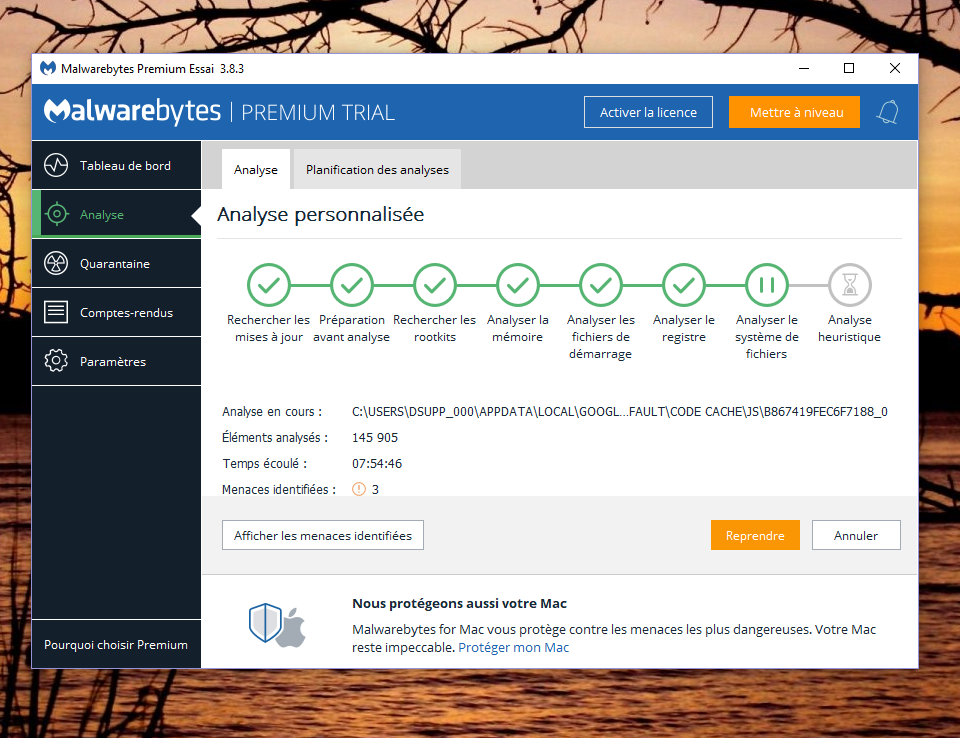Click the 'Préparation avant analyse' checkmark step
This screenshot has height=738, width=960.
pos(352,285)
